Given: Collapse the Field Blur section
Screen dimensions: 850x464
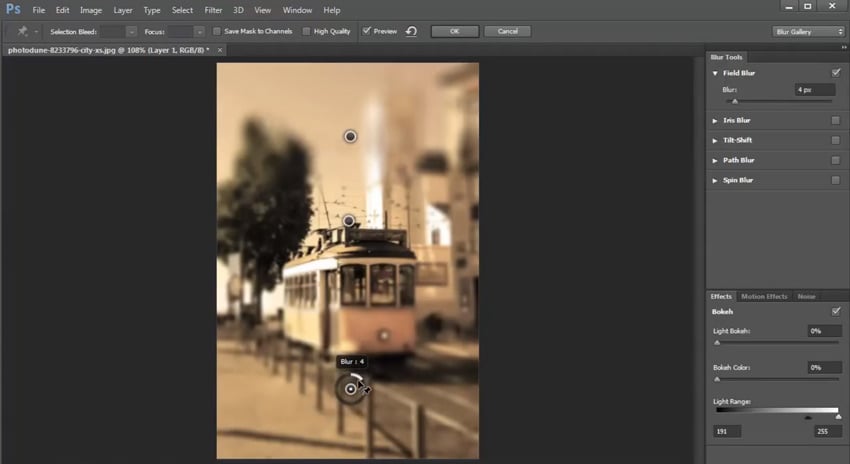Looking at the screenshot, I should coord(715,73).
